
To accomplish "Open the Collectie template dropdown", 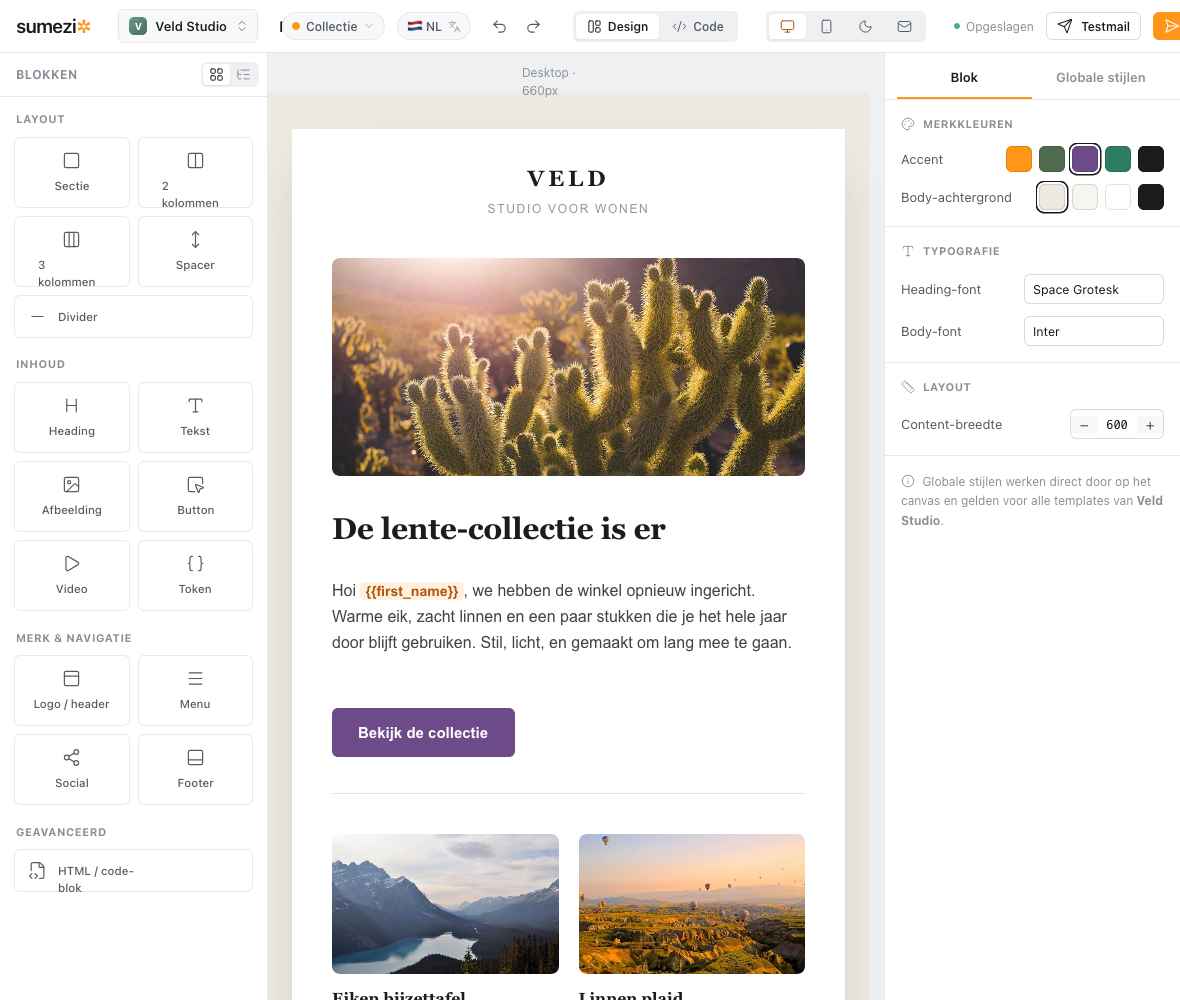I will click(333, 26).
